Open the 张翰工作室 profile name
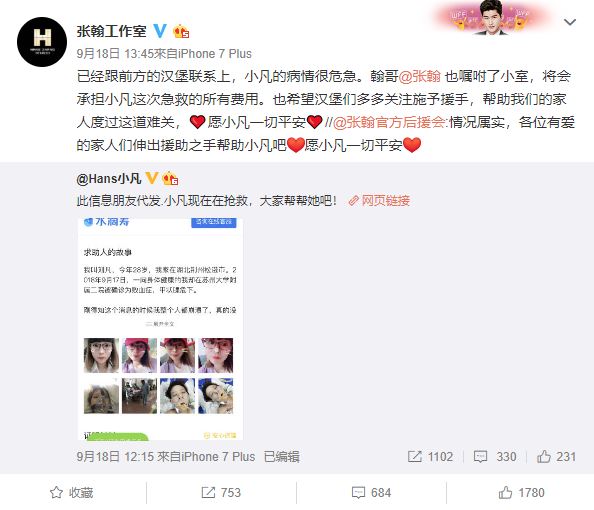The image size is (594, 510). (x=111, y=31)
